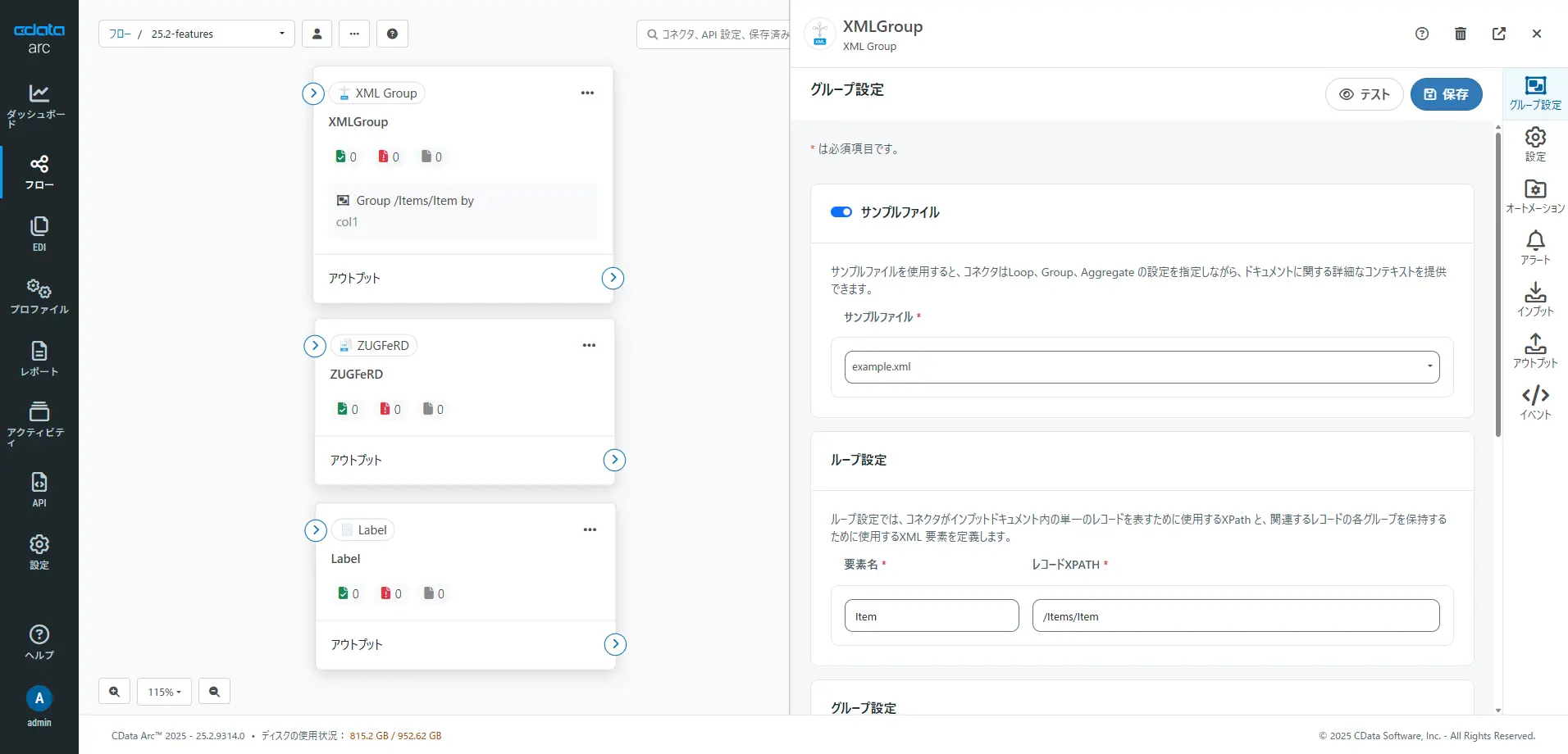
Task: Click XML Group card input port arrow
Action: (x=313, y=93)
